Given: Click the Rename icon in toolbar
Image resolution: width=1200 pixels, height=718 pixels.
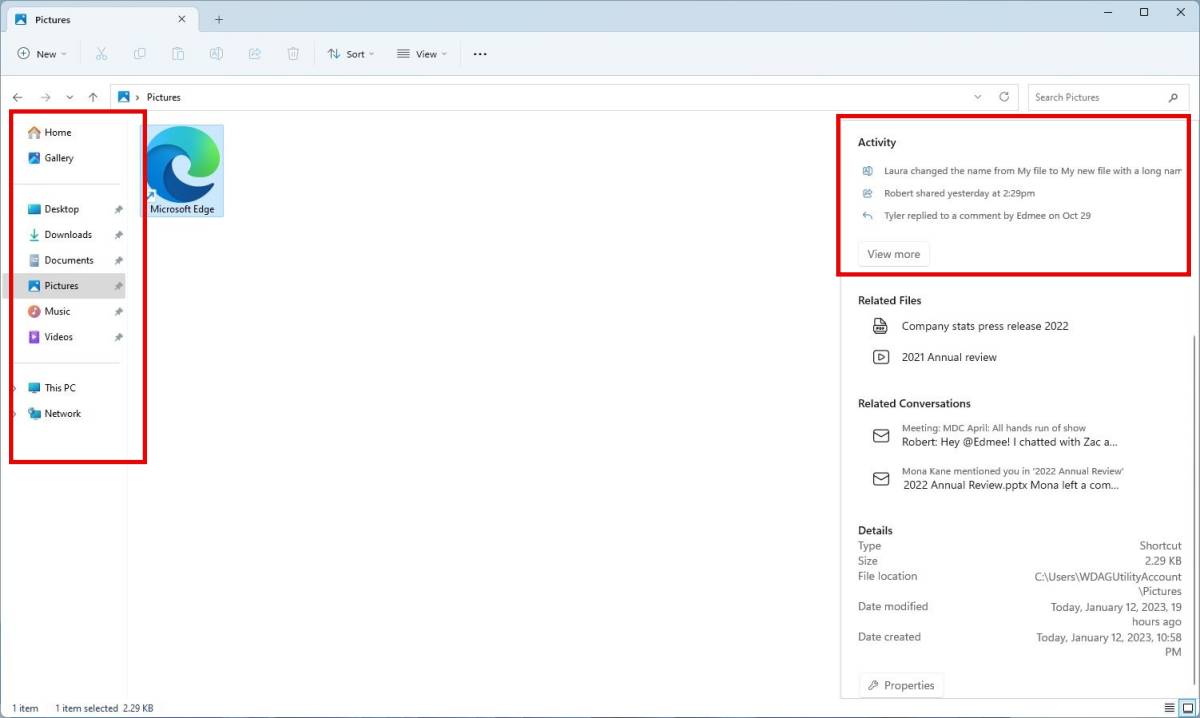Looking at the screenshot, I should (216, 54).
